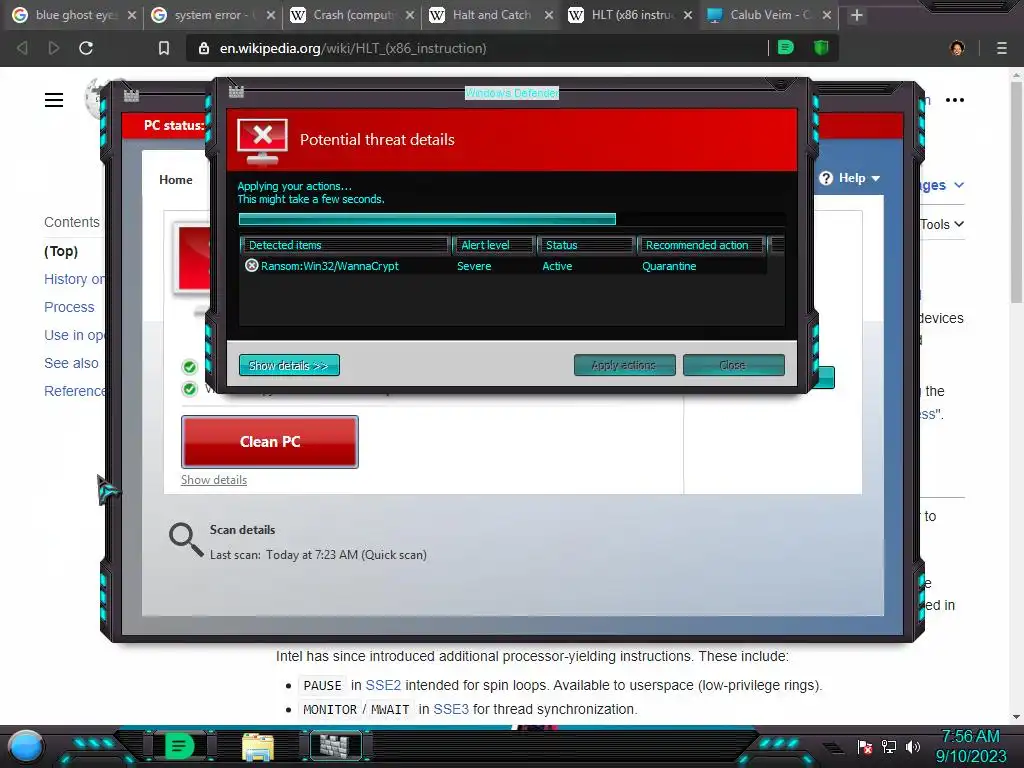The width and height of the screenshot is (1024, 768).
Task: Click Show details link under Clean PC
Action: 214,480
